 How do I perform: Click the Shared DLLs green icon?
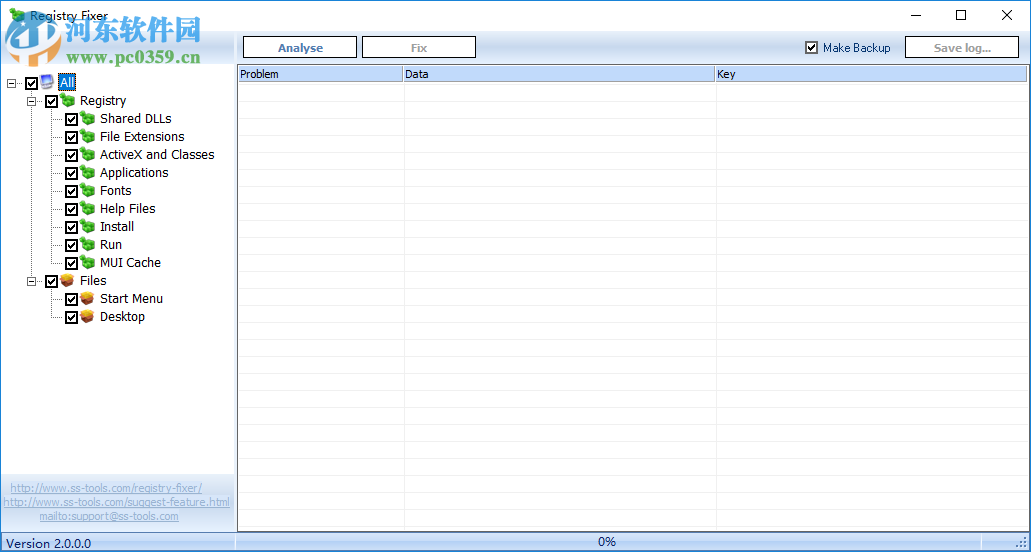(x=87, y=118)
